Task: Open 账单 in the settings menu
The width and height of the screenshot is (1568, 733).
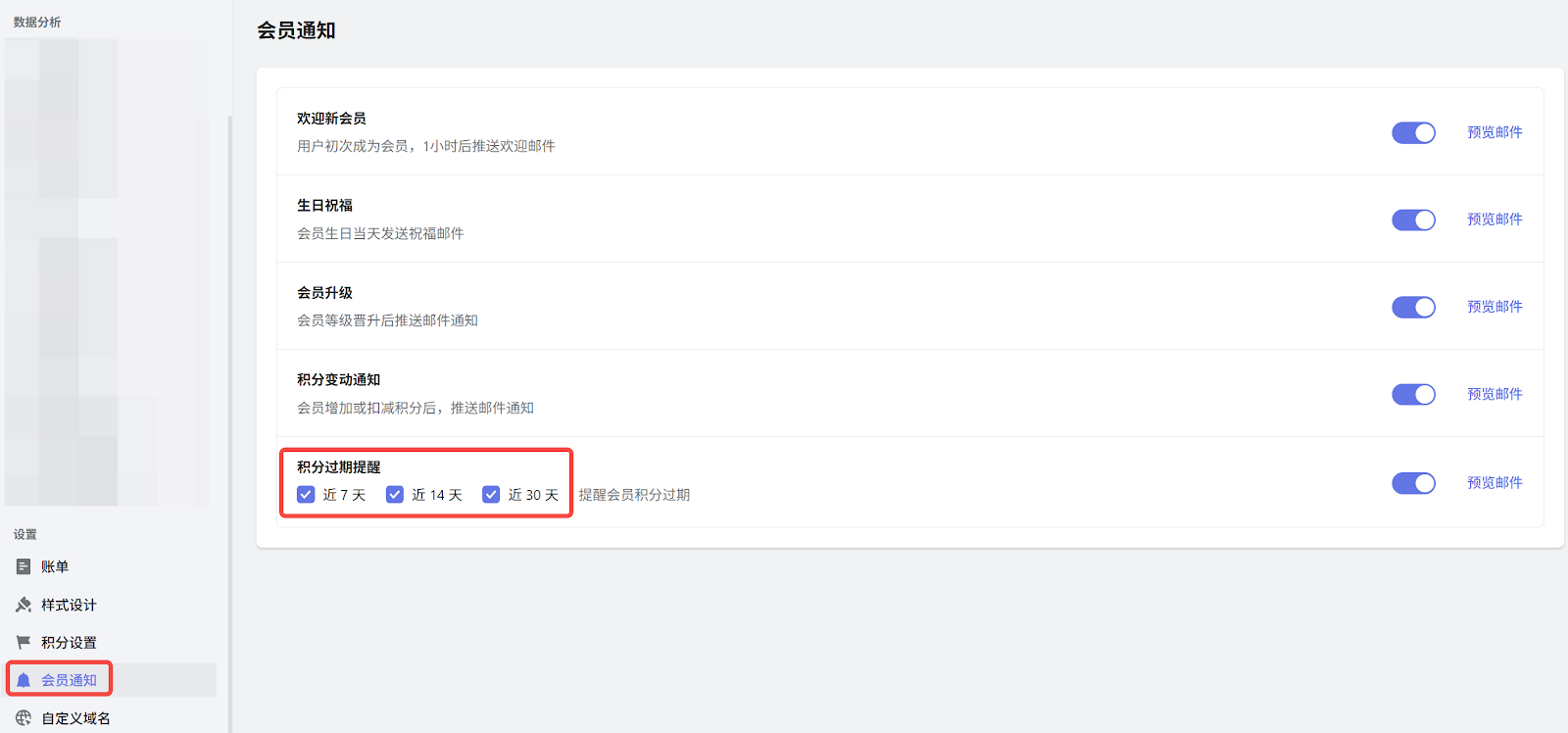Action: (55, 566)
